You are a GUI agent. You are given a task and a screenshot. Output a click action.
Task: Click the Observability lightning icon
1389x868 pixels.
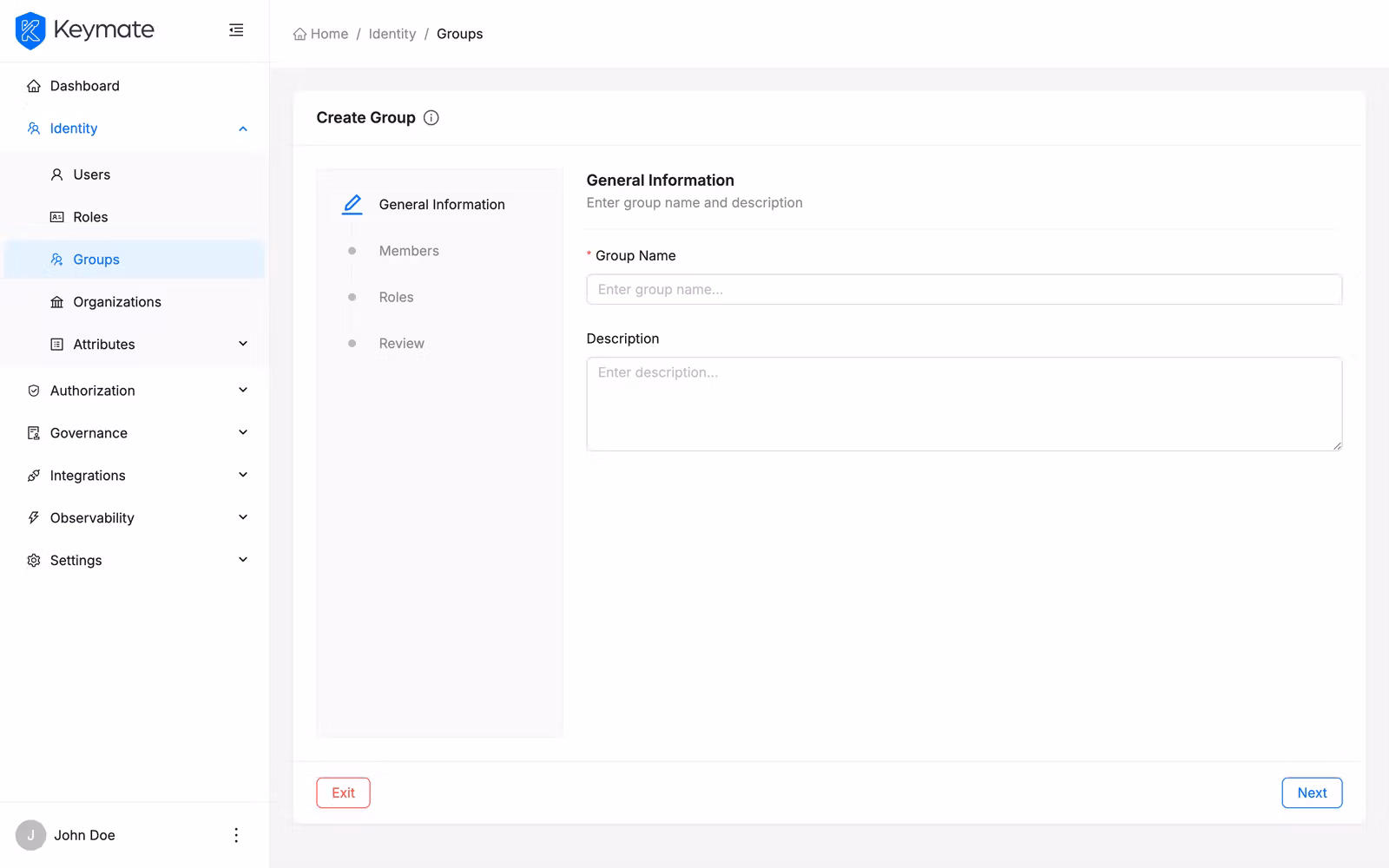pyautogui.click(x=33, y=516)
